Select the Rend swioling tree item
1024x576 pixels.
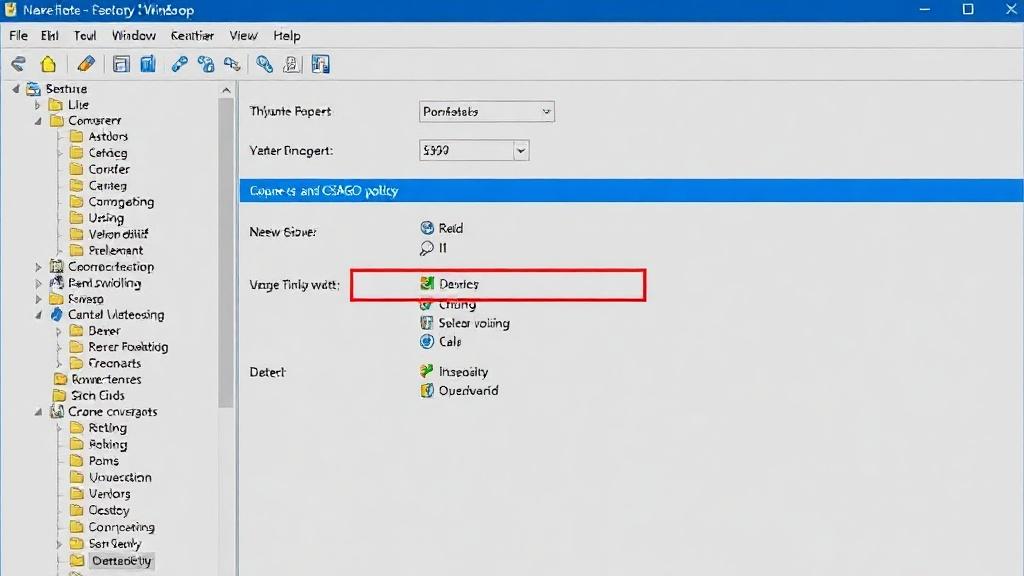tap(104, 283)
